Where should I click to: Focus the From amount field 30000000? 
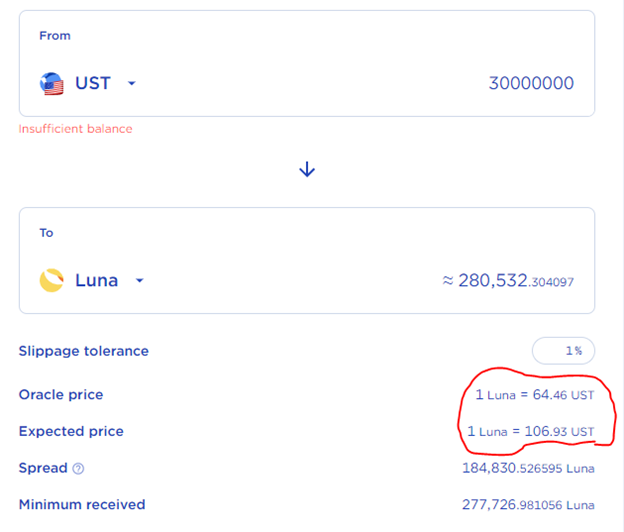pos(531,84)
